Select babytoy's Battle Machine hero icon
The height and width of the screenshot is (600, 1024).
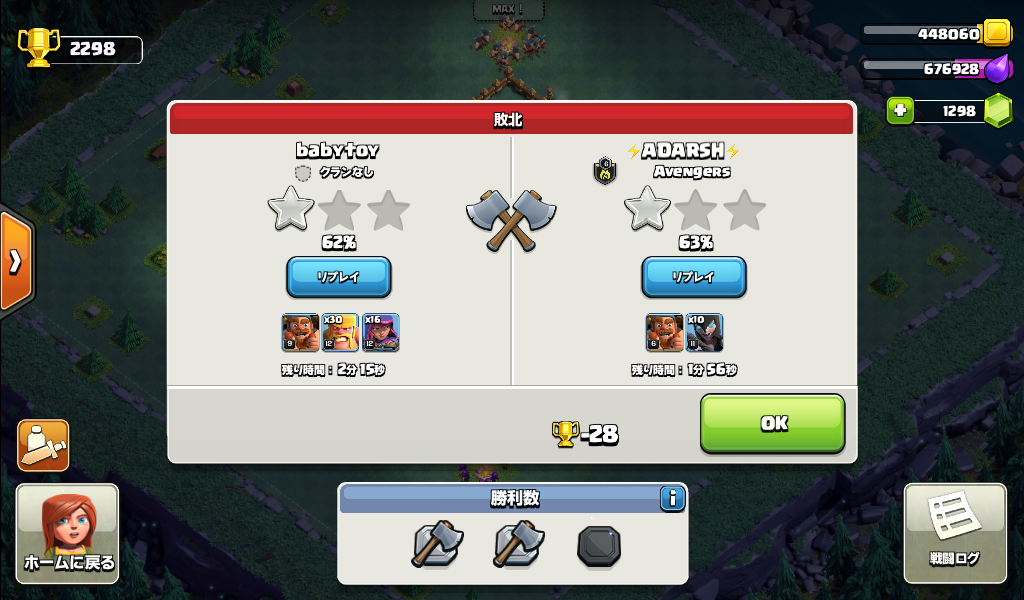300,332
